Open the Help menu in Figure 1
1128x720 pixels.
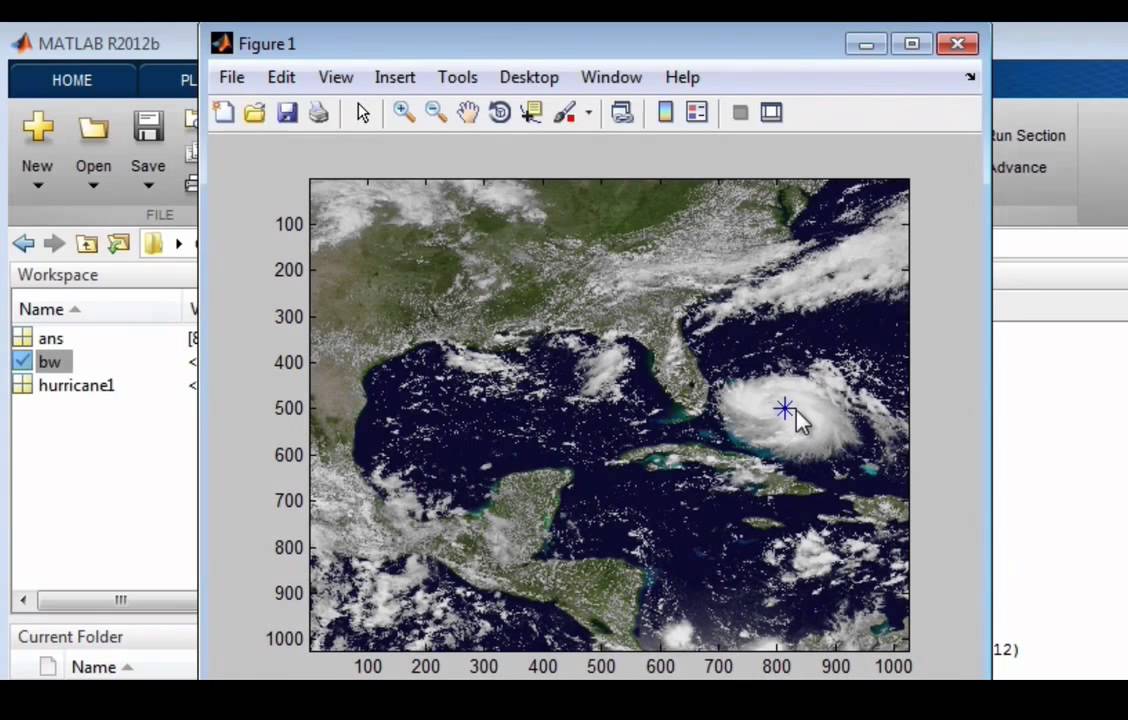(x=682, y=77)
